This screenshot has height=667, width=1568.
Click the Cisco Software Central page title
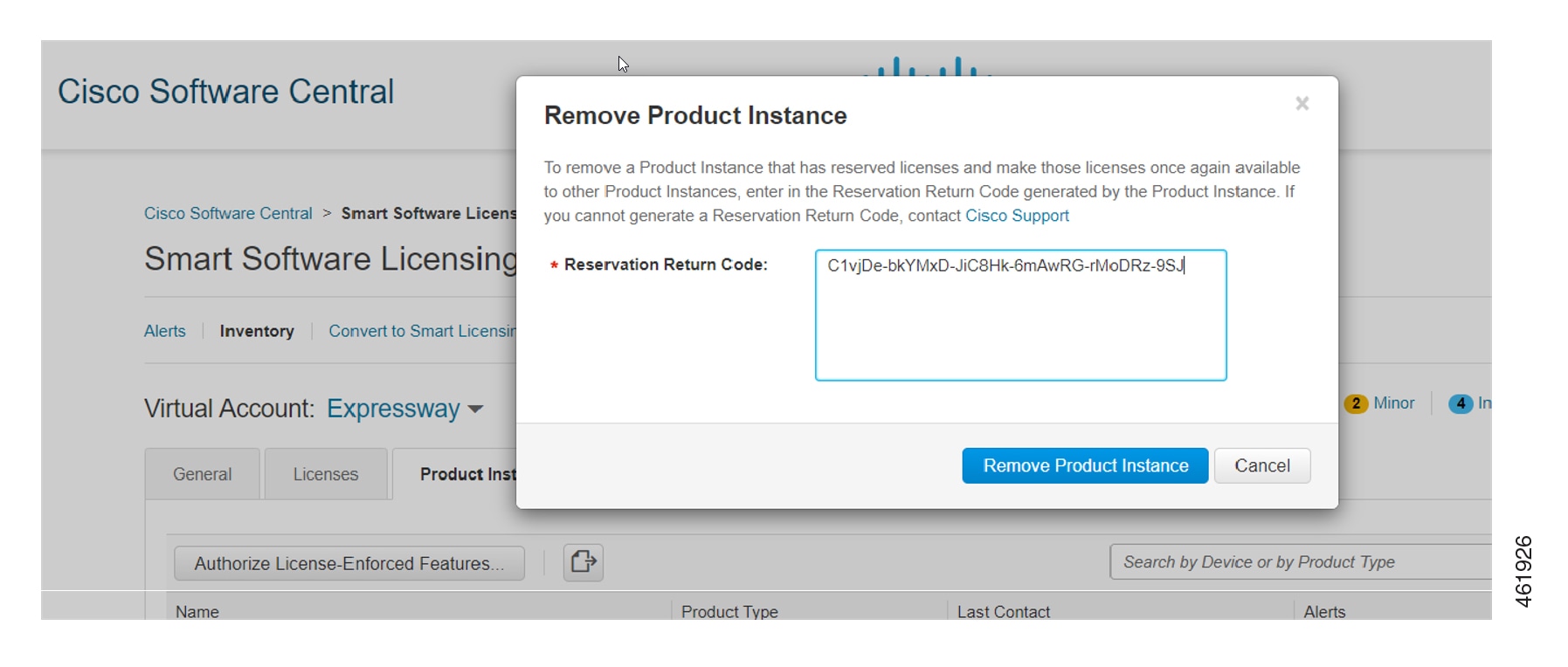[226, 92]
